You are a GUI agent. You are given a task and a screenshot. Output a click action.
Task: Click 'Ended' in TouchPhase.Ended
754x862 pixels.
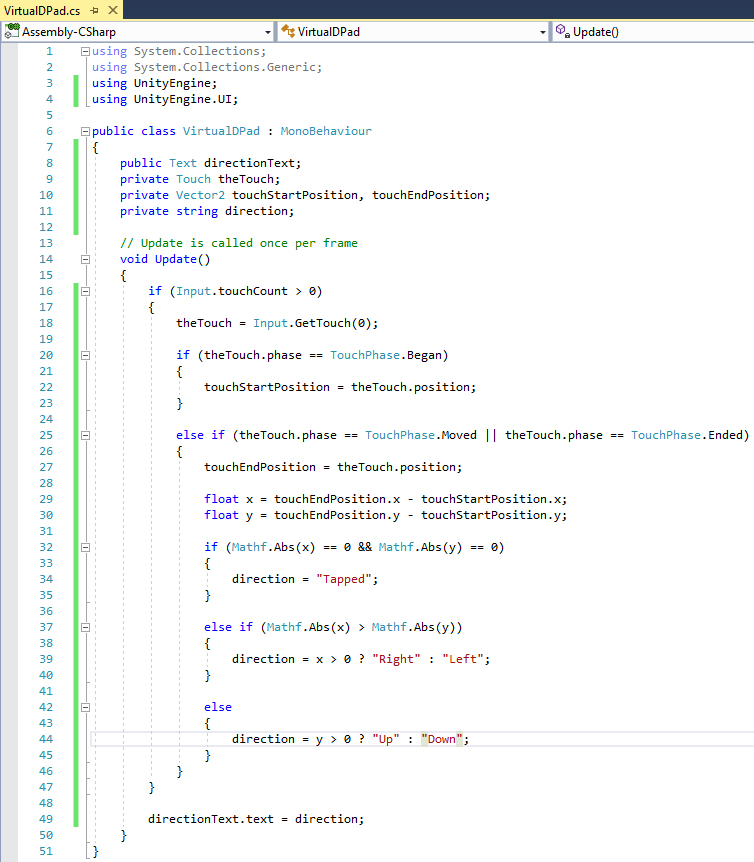coord(725,435)
